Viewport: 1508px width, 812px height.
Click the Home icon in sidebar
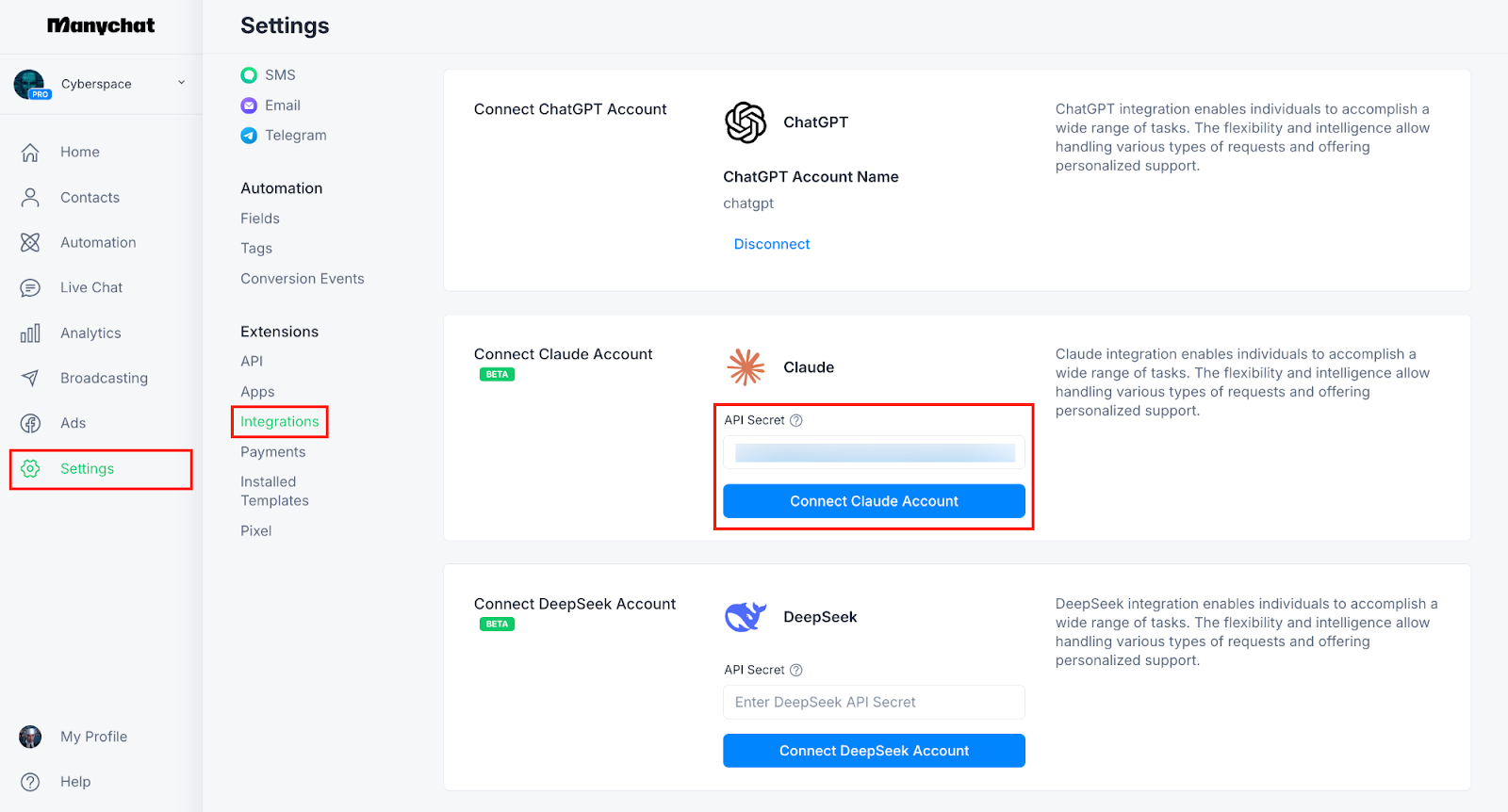click(30, 152)
